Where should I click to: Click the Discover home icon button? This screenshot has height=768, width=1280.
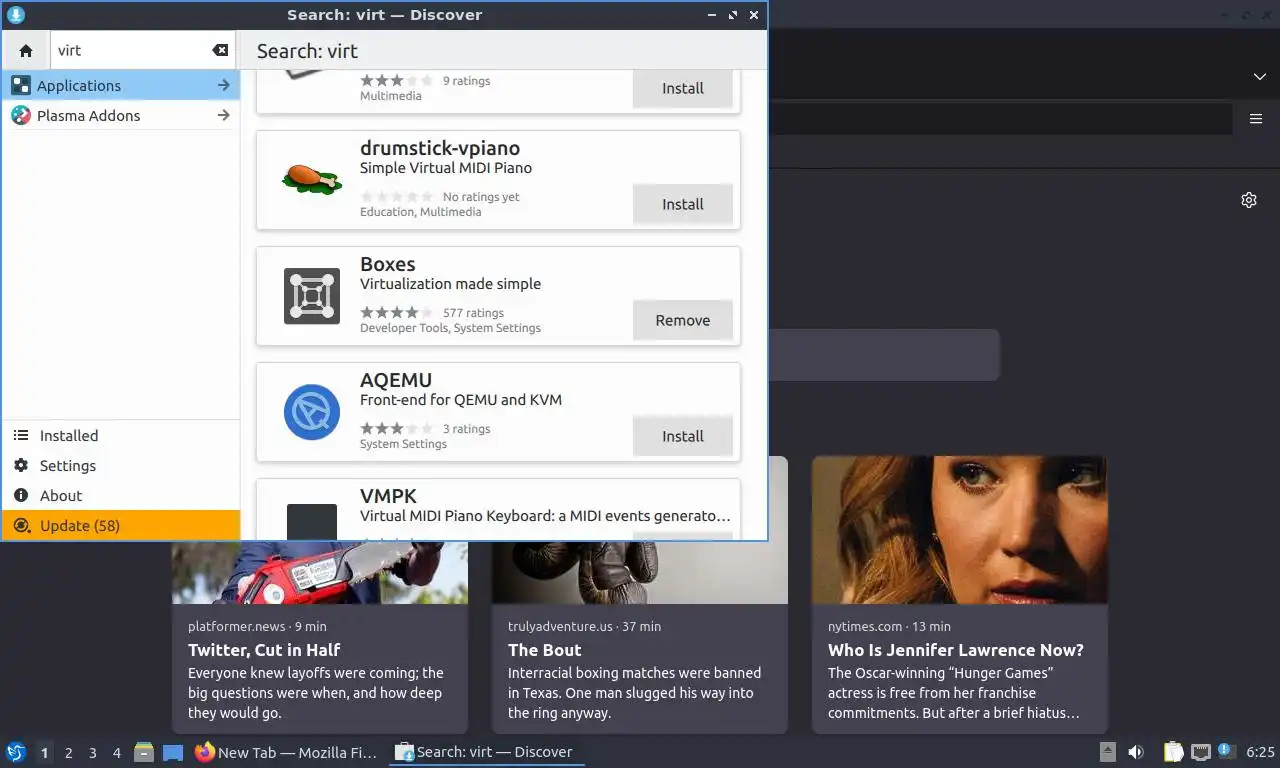[26, 50]
